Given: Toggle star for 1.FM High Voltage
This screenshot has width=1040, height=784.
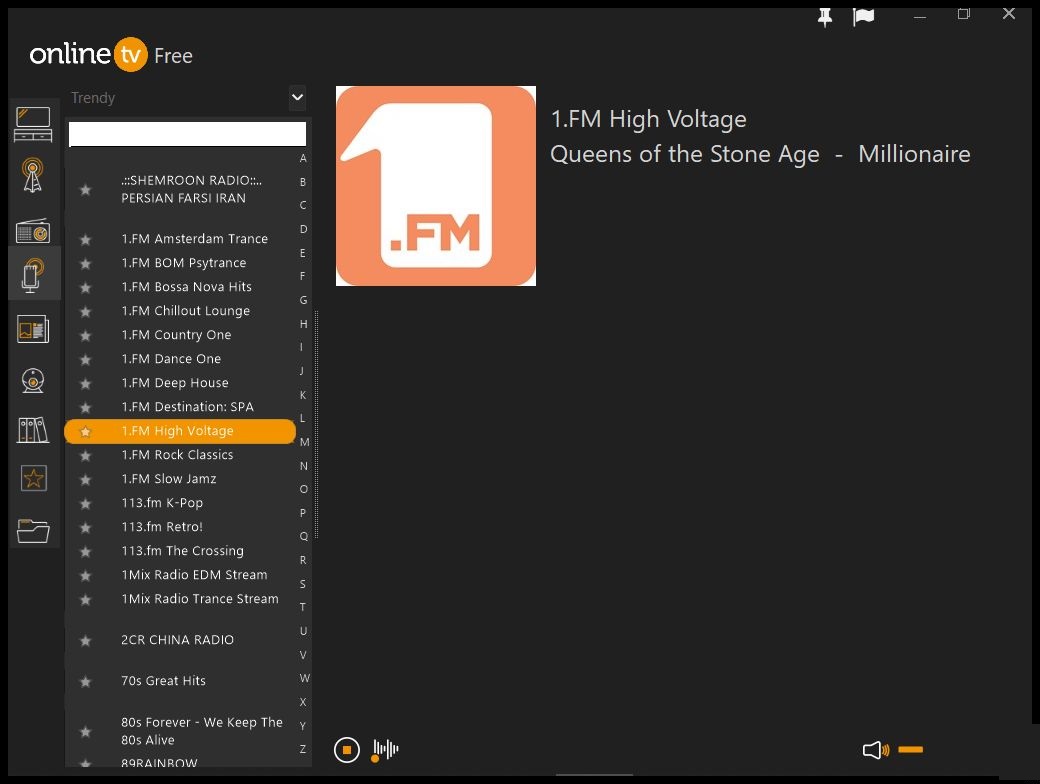Looking at the screenshot, I should point(86,432).
